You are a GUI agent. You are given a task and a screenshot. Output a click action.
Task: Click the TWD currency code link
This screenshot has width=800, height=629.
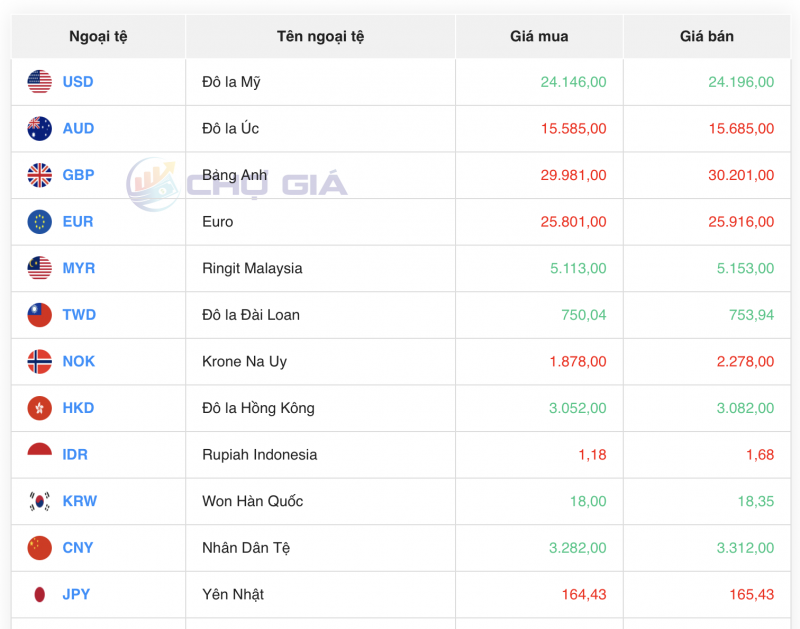79,315
